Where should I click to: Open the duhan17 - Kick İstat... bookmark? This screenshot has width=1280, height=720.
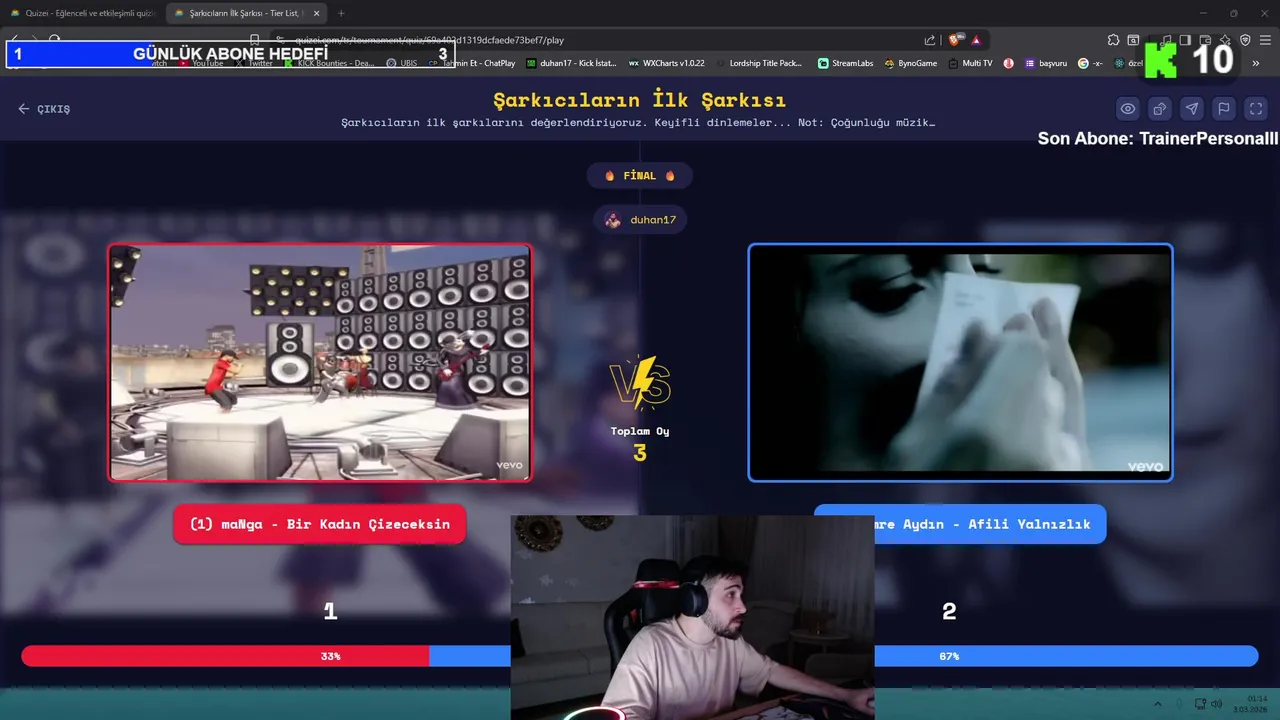(x=571, y=63)
